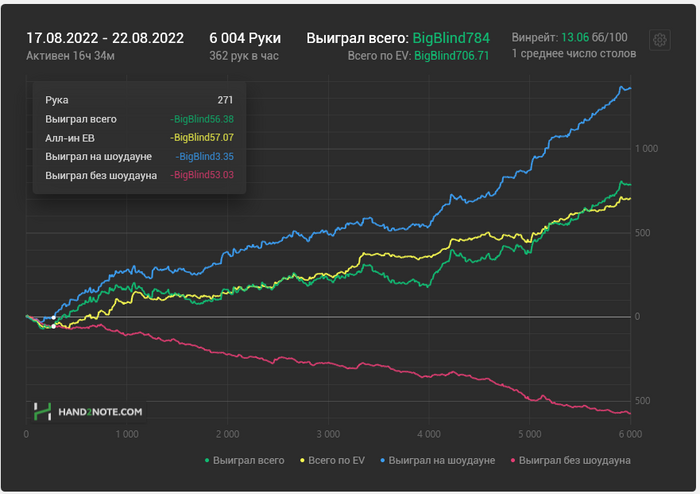Click the date range 17.08.2022 - 22.08.2022

[105, 38]
